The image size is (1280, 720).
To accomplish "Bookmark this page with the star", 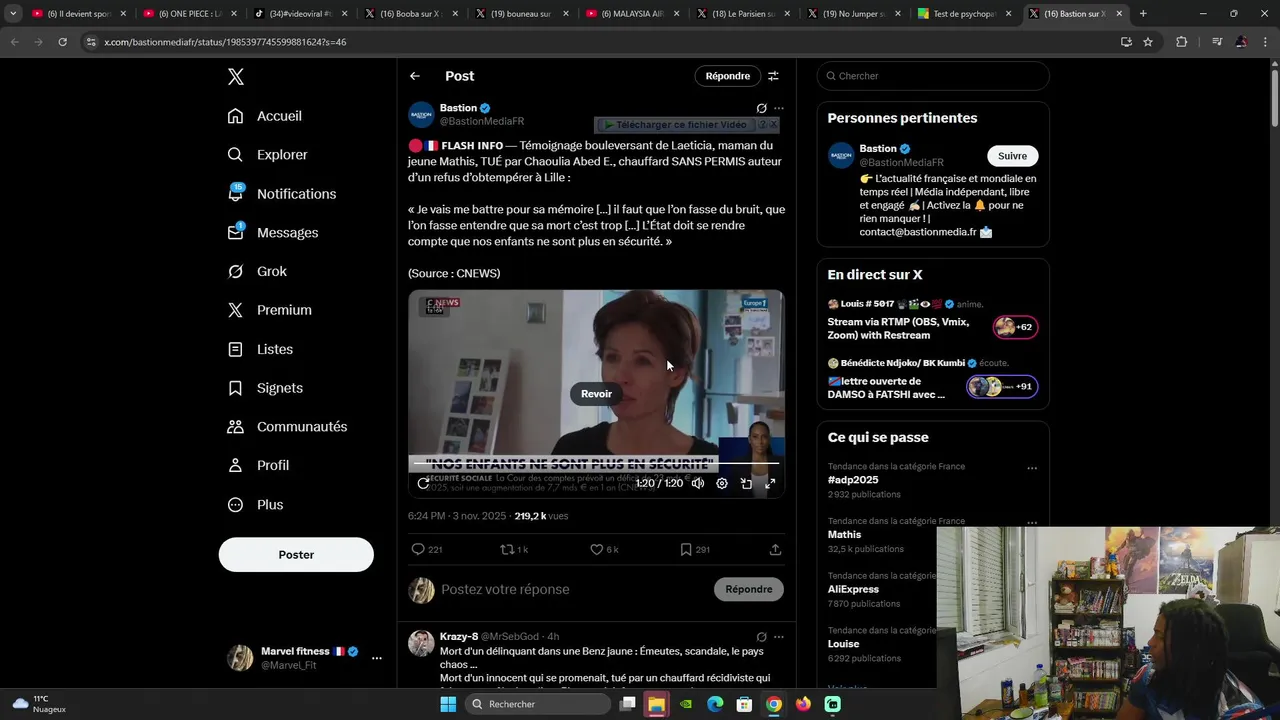I will coord(1148,42).
